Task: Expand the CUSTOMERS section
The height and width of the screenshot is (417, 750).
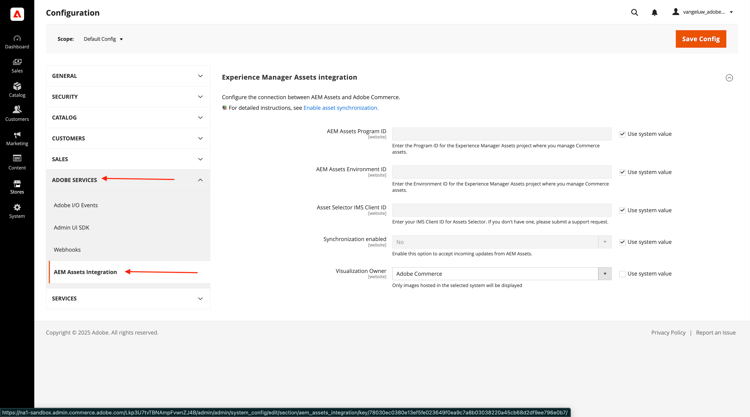Action: tap(128, 138)
